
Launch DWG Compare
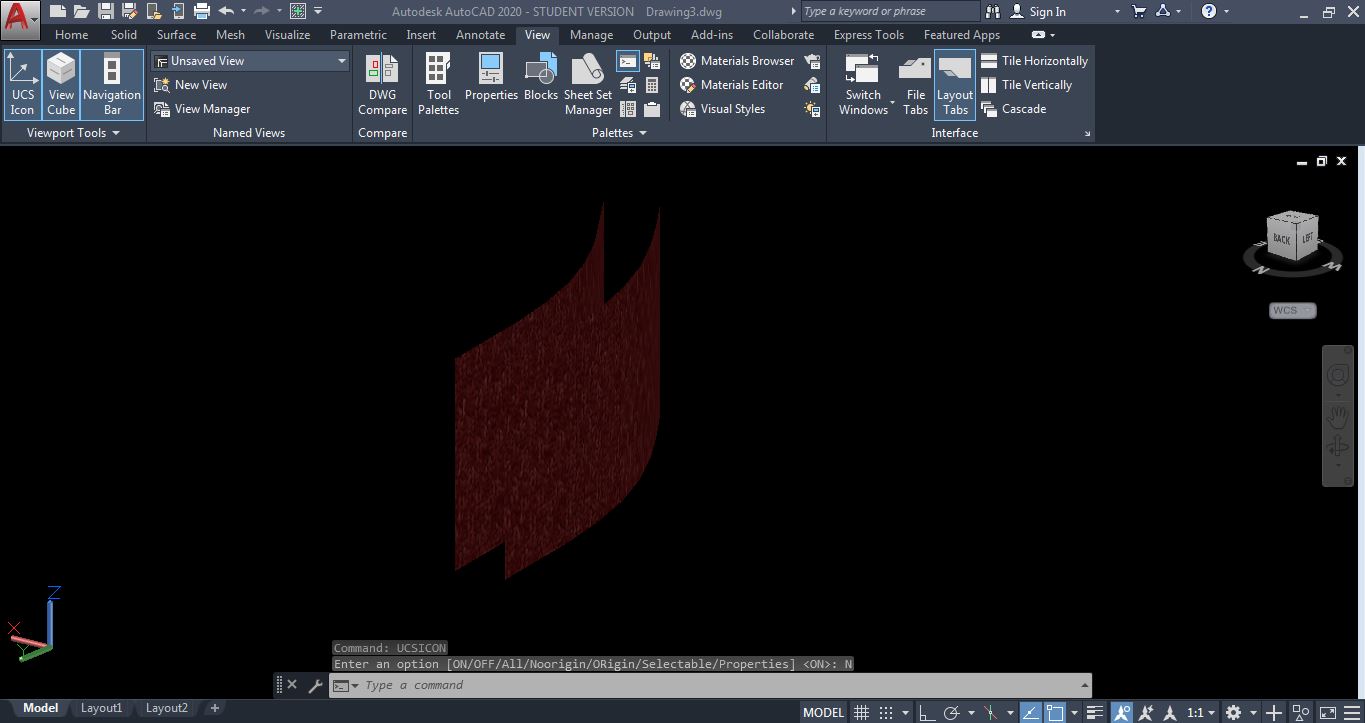(x=382, y=84)
